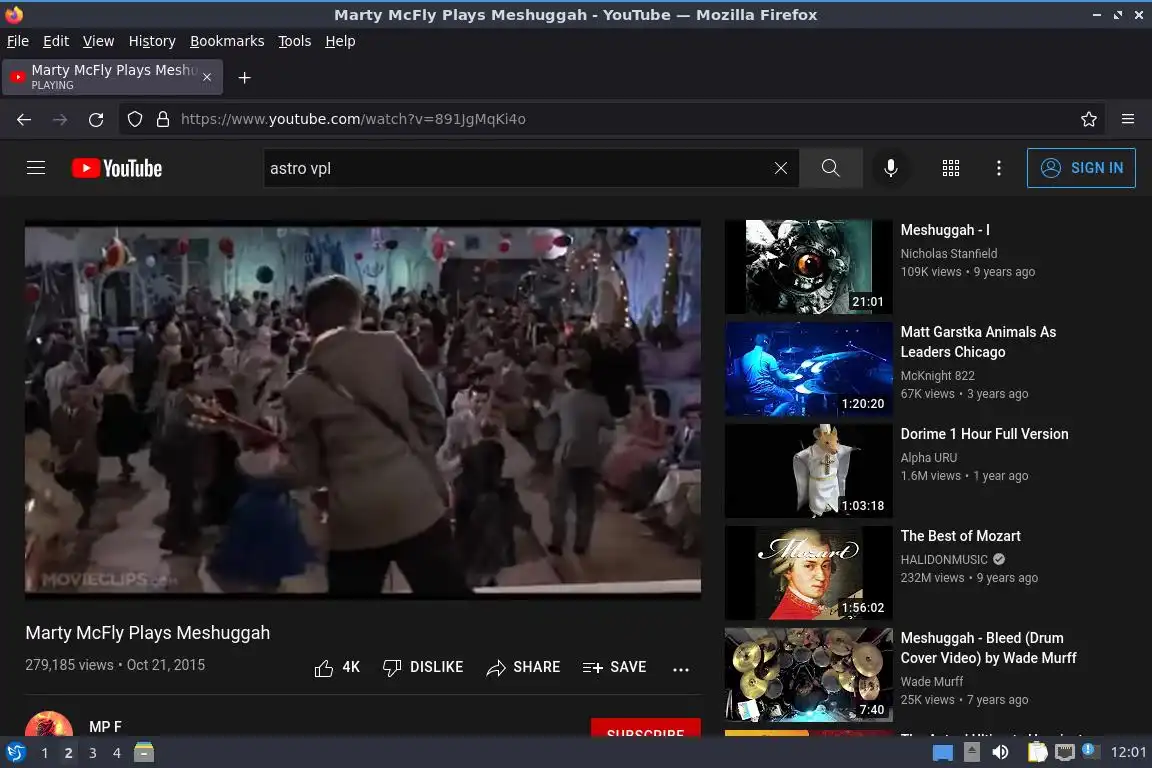This screenshot has height=768, width=1152.
Task: Click title 'Matt Garstka Animals As Leaders Chicago'
Action: (x=978, y=342)
